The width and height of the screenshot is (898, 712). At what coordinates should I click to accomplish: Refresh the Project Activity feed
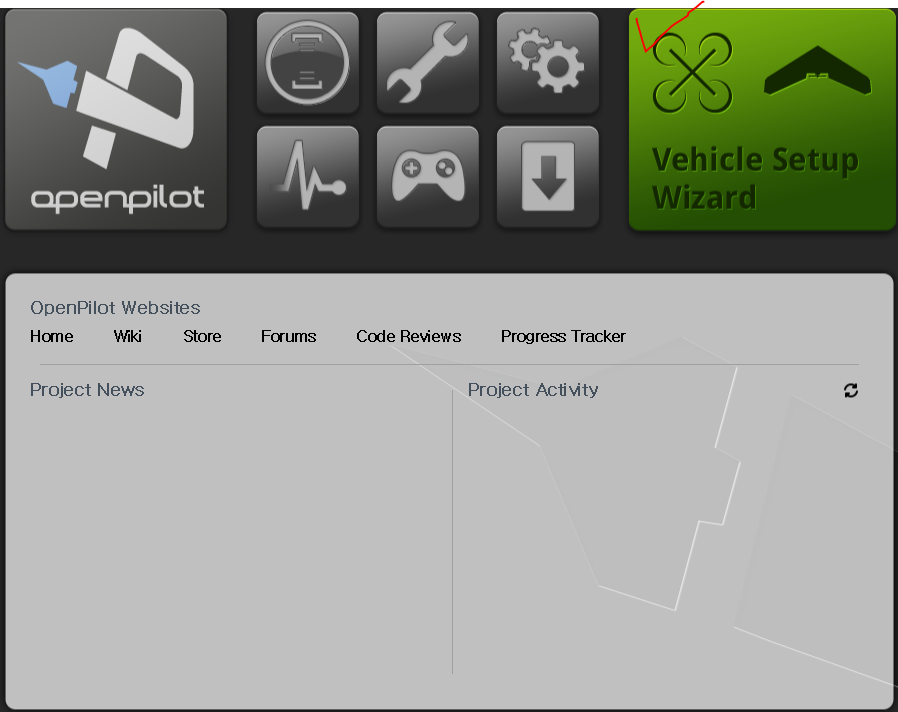coord(850,390)
